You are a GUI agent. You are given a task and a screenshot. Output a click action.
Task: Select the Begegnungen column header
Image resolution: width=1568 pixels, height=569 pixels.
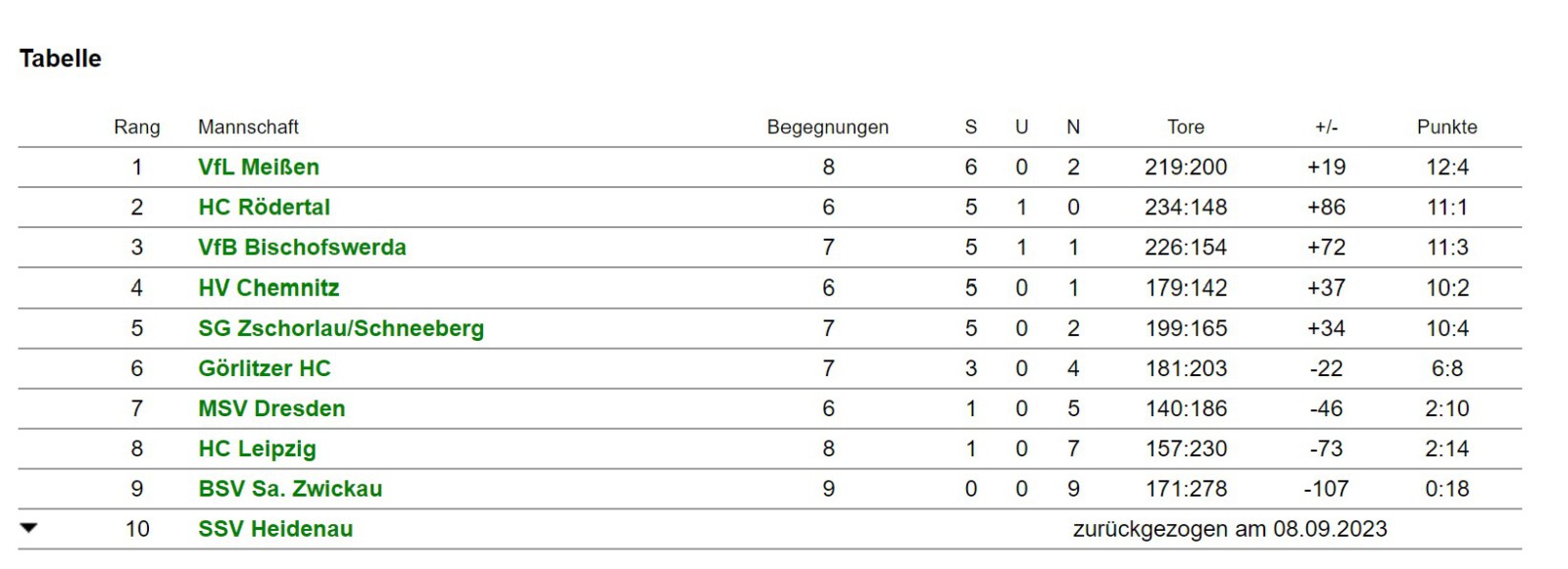pyautogui.click(x=828, y=127)
